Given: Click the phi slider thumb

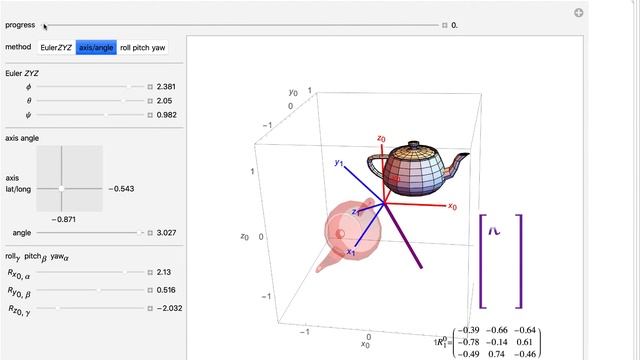Looking at the screenshot, I should tap(129, 87).
